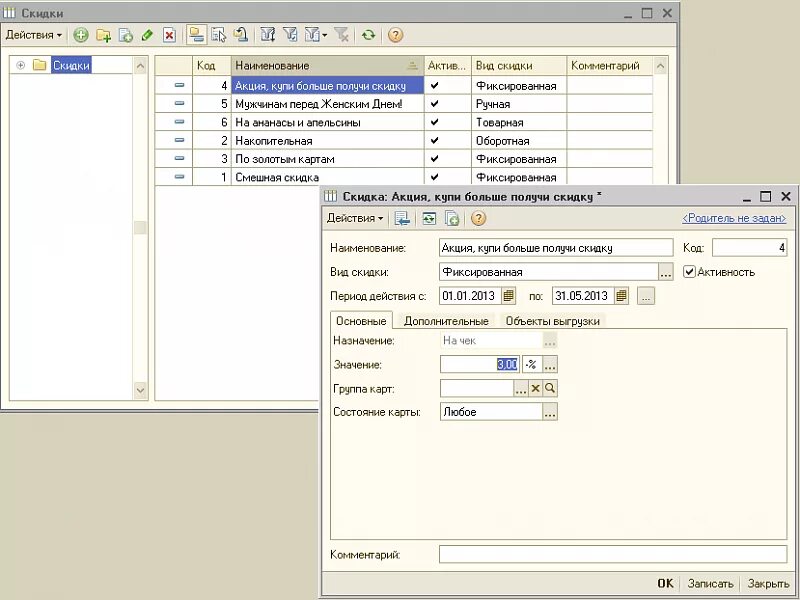Click active checkmark in Акция row
This screenshot has width=800, height=600.
tap(434, 85)
